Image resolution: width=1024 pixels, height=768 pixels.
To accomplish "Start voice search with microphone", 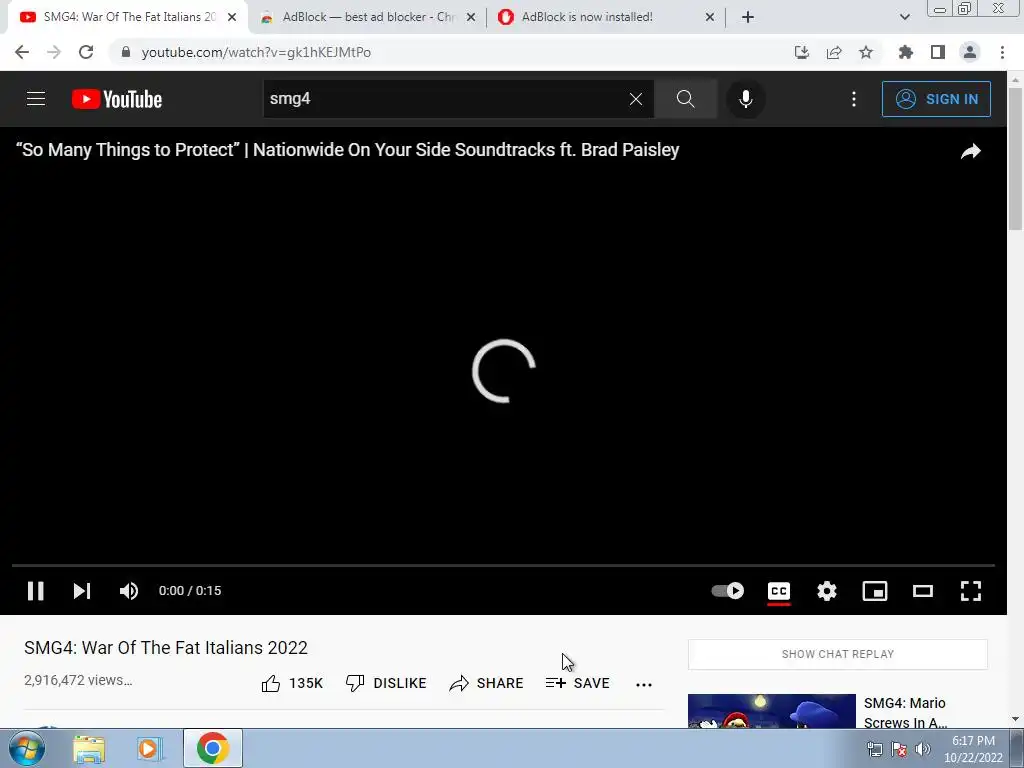I will pyautogui.click(x=745, y=99).
